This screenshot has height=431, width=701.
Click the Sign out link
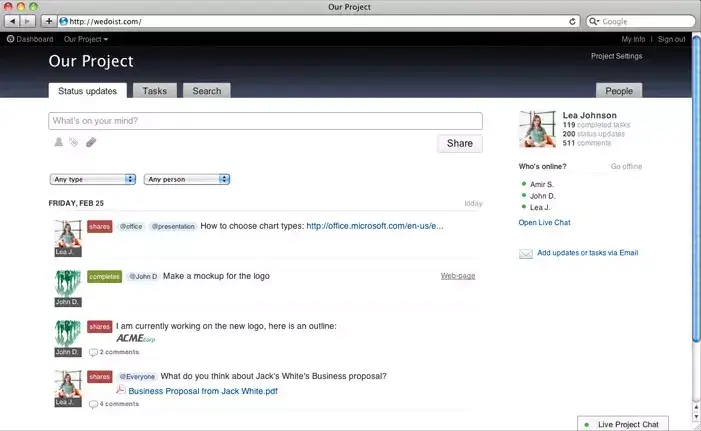tap(671, 39)
